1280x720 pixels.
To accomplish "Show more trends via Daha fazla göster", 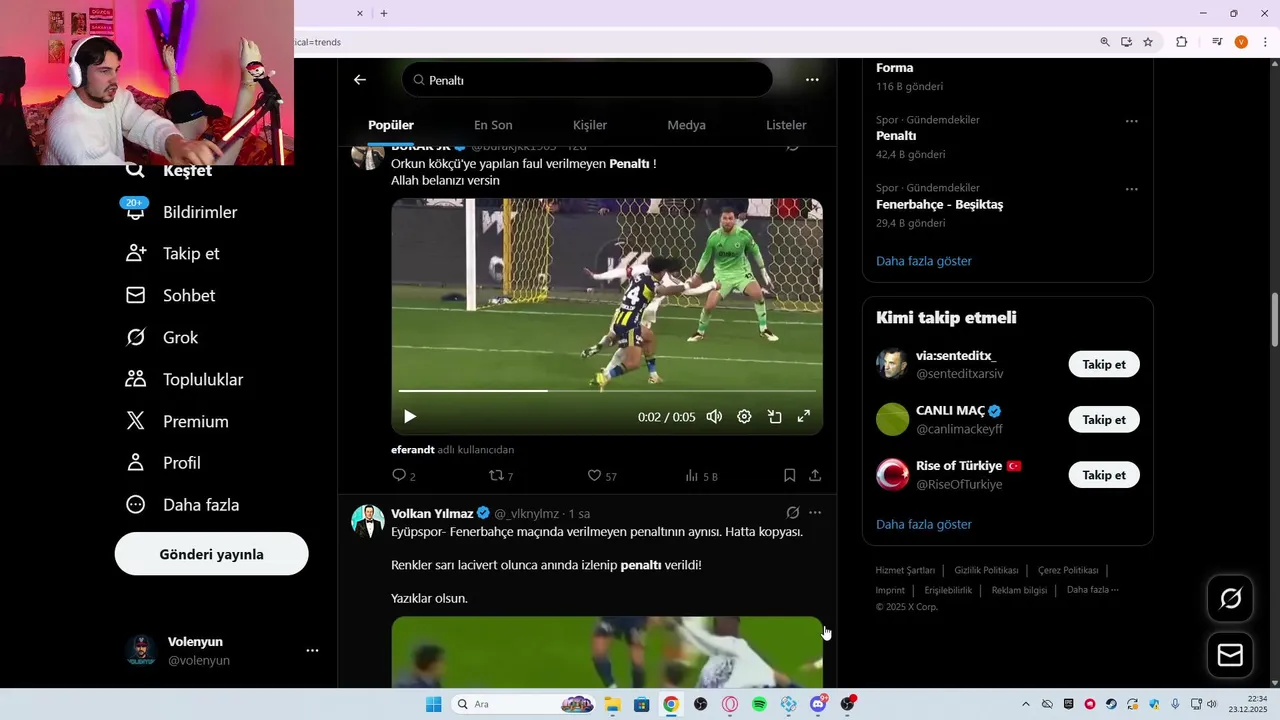I will 924,261.
